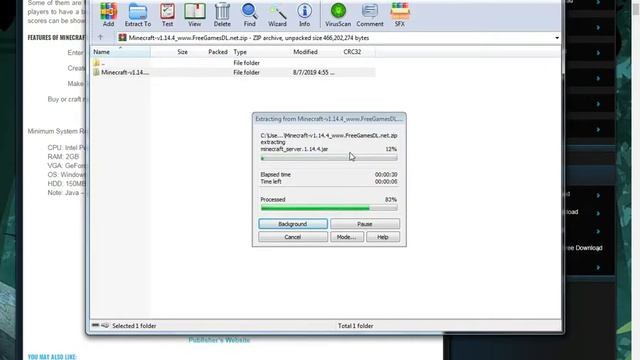The height and width of the screenshot is (360, 640).
Task: Click the Elapsed time value 00:00:30
Action: point(386,174)
